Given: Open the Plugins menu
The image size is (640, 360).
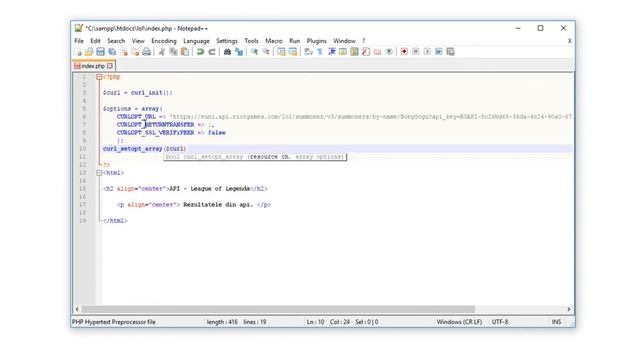Looking at the screenshot, I should [316, 41].
